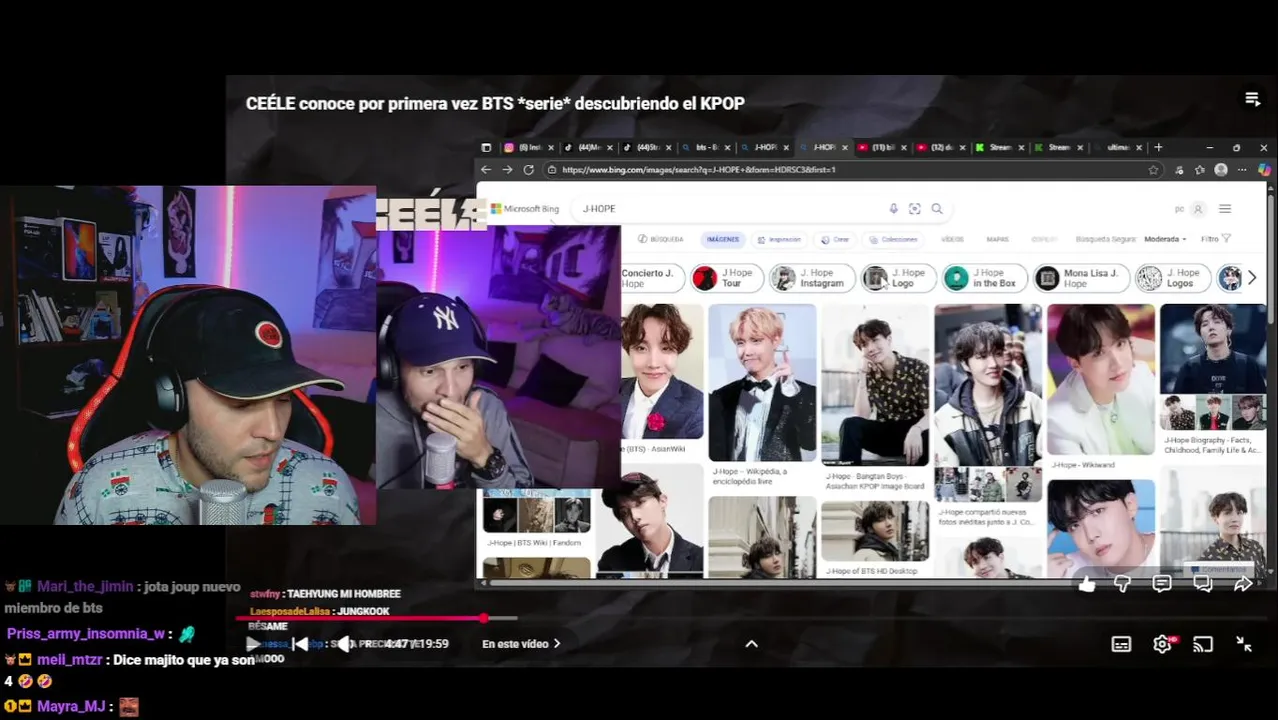Open the Crear tab

tap(835, 239)
